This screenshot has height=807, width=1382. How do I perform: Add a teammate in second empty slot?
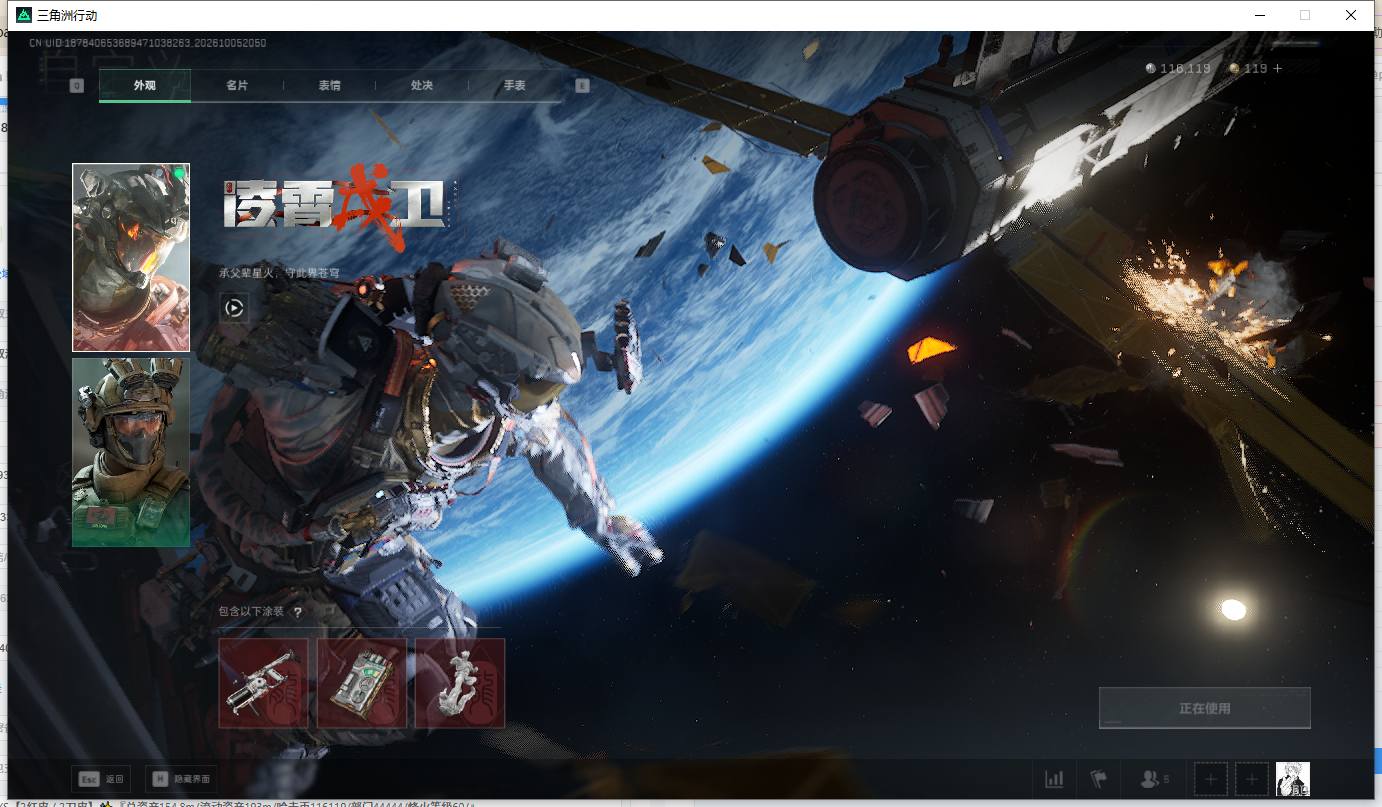click(x=1251, y=779)
